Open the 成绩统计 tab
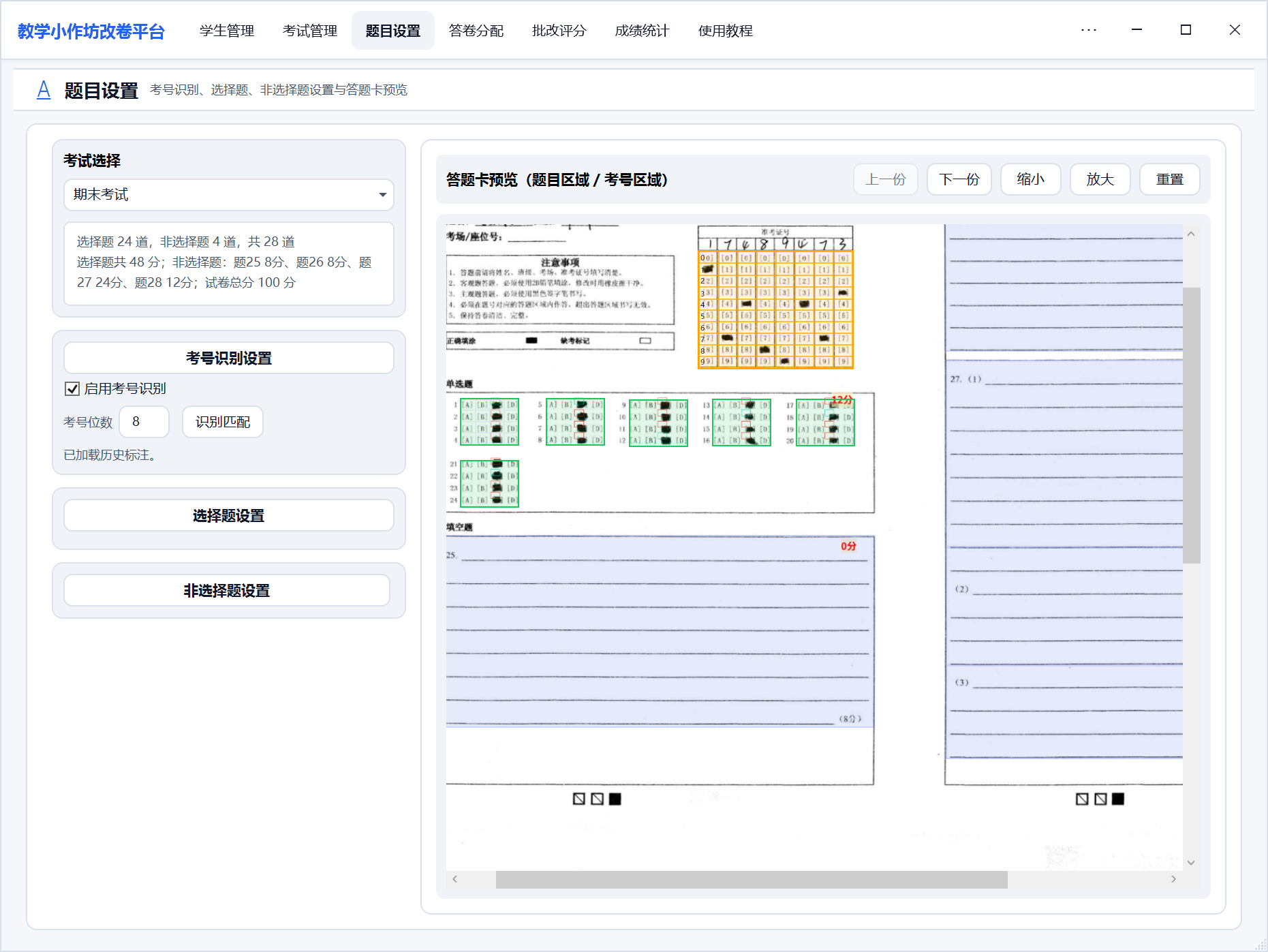Image resolution: width=1268 pixels, height=952 pixels. point(642,31)
